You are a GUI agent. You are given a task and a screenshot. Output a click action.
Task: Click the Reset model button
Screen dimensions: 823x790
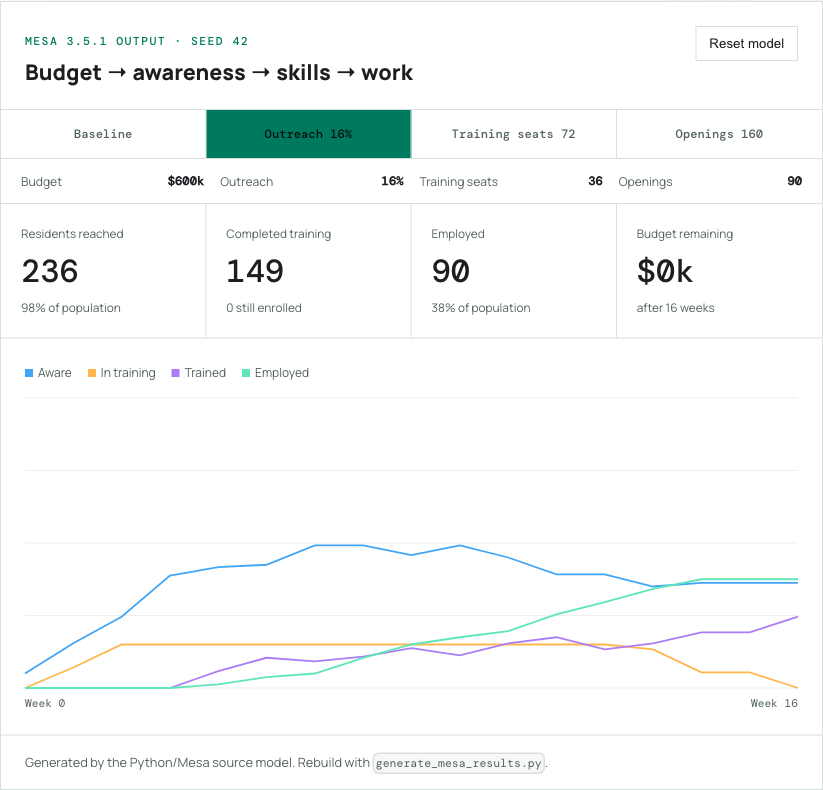[746, 44]
